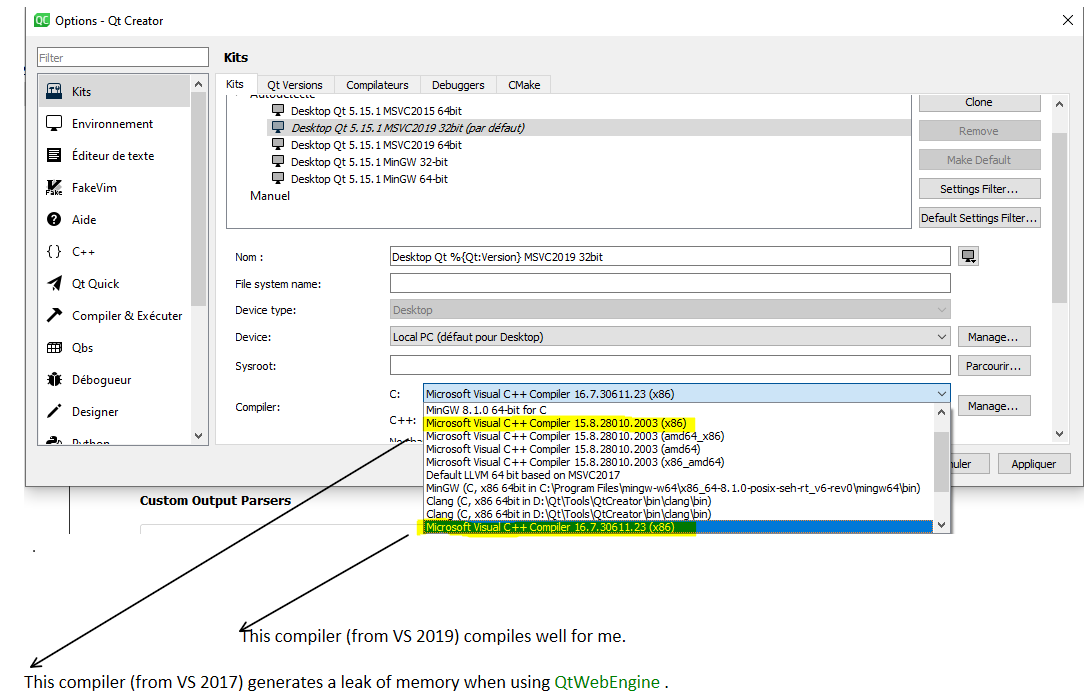The height and width of the screenshot is (692, 1084).
Task: Open the Compiler & Exécuter hammer icon
Action: [x=54, y=315]
